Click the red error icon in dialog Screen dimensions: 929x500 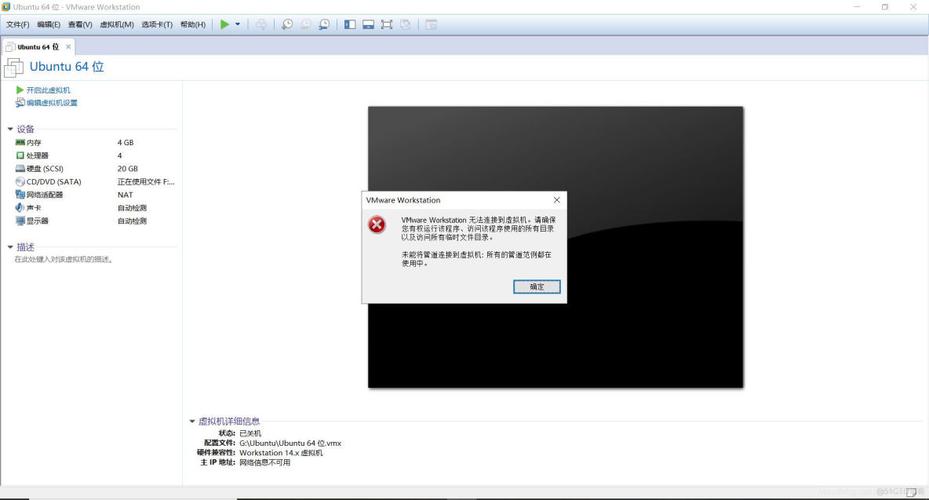click(377, 225)
